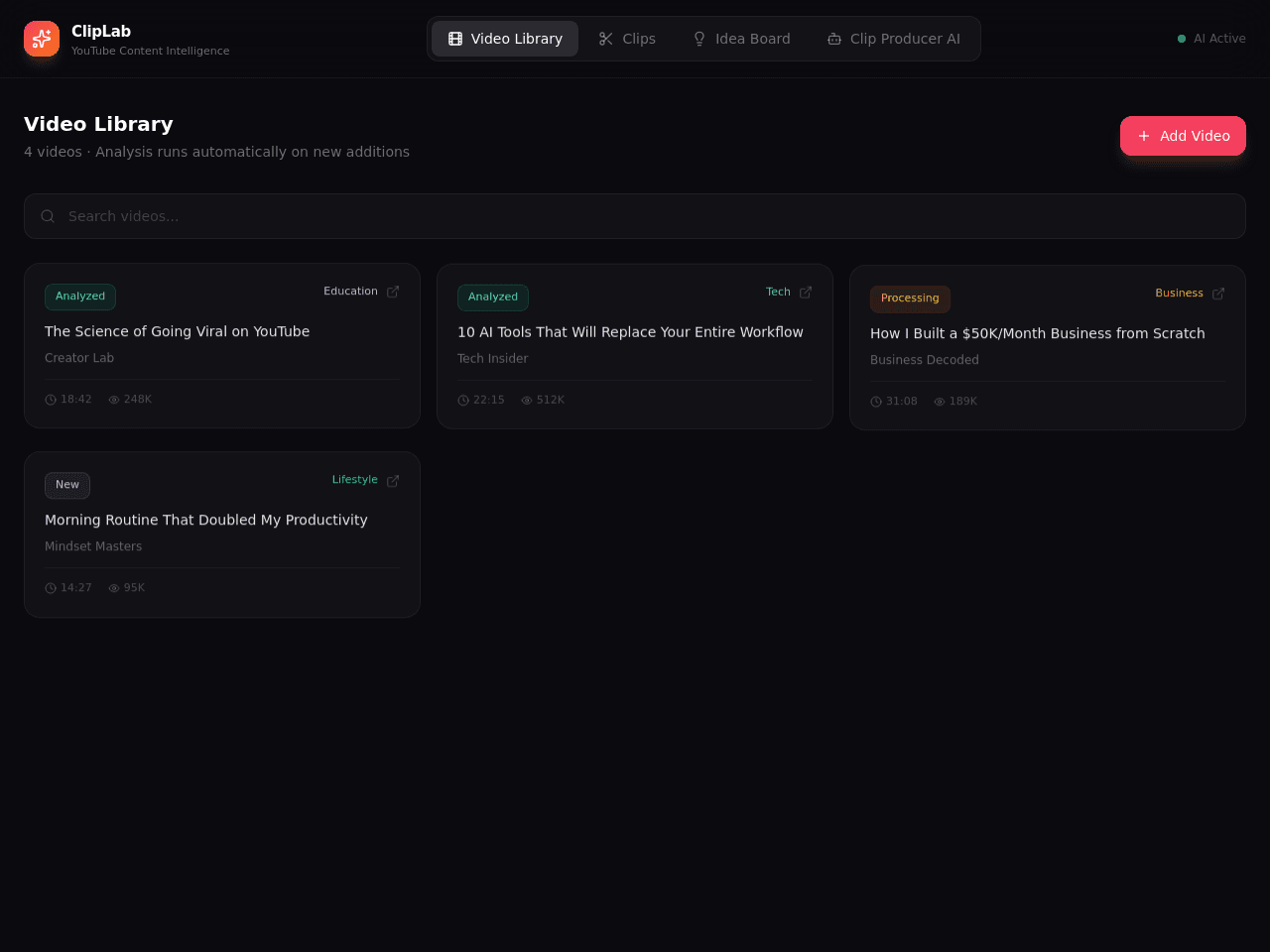Click the Business Decoded channel name
The image size is (1270, 952).
pyautogui.click(x=925, y=360)
